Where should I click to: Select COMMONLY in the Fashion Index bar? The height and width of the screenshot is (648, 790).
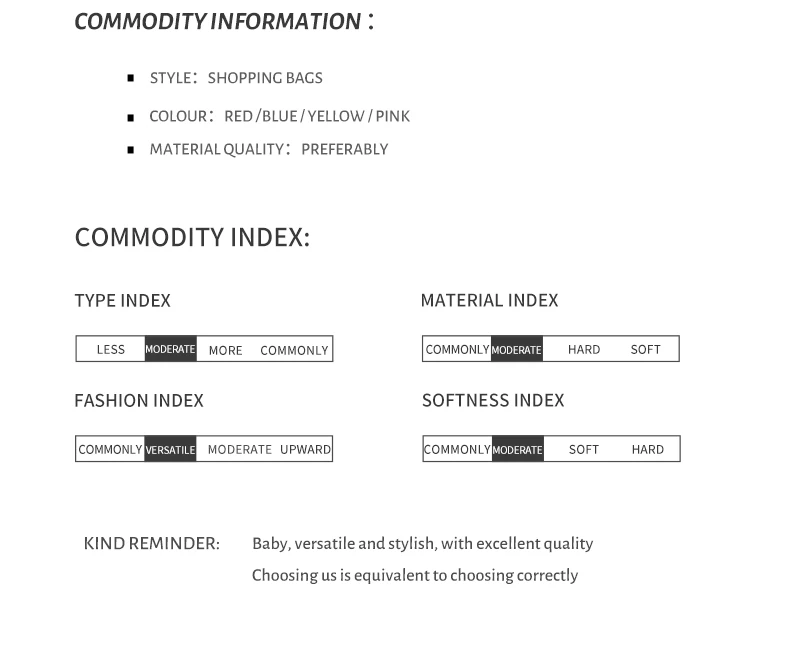110,449
